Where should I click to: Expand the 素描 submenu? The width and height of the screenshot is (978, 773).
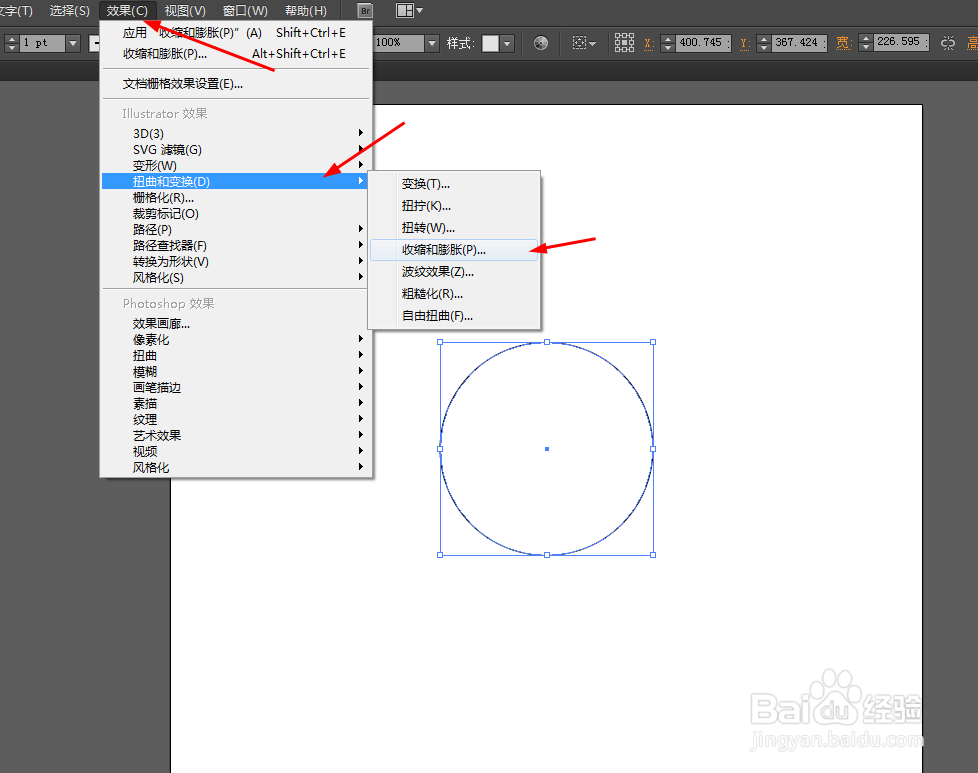(236, 404)
